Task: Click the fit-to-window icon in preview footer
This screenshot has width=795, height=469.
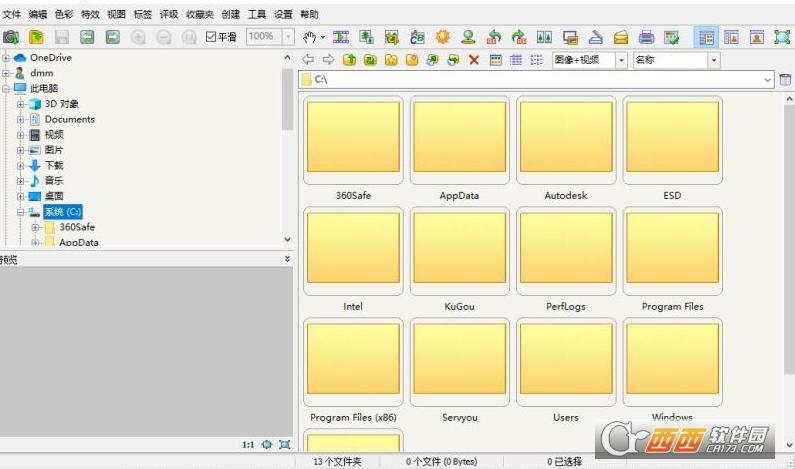Action: [285, 445]
